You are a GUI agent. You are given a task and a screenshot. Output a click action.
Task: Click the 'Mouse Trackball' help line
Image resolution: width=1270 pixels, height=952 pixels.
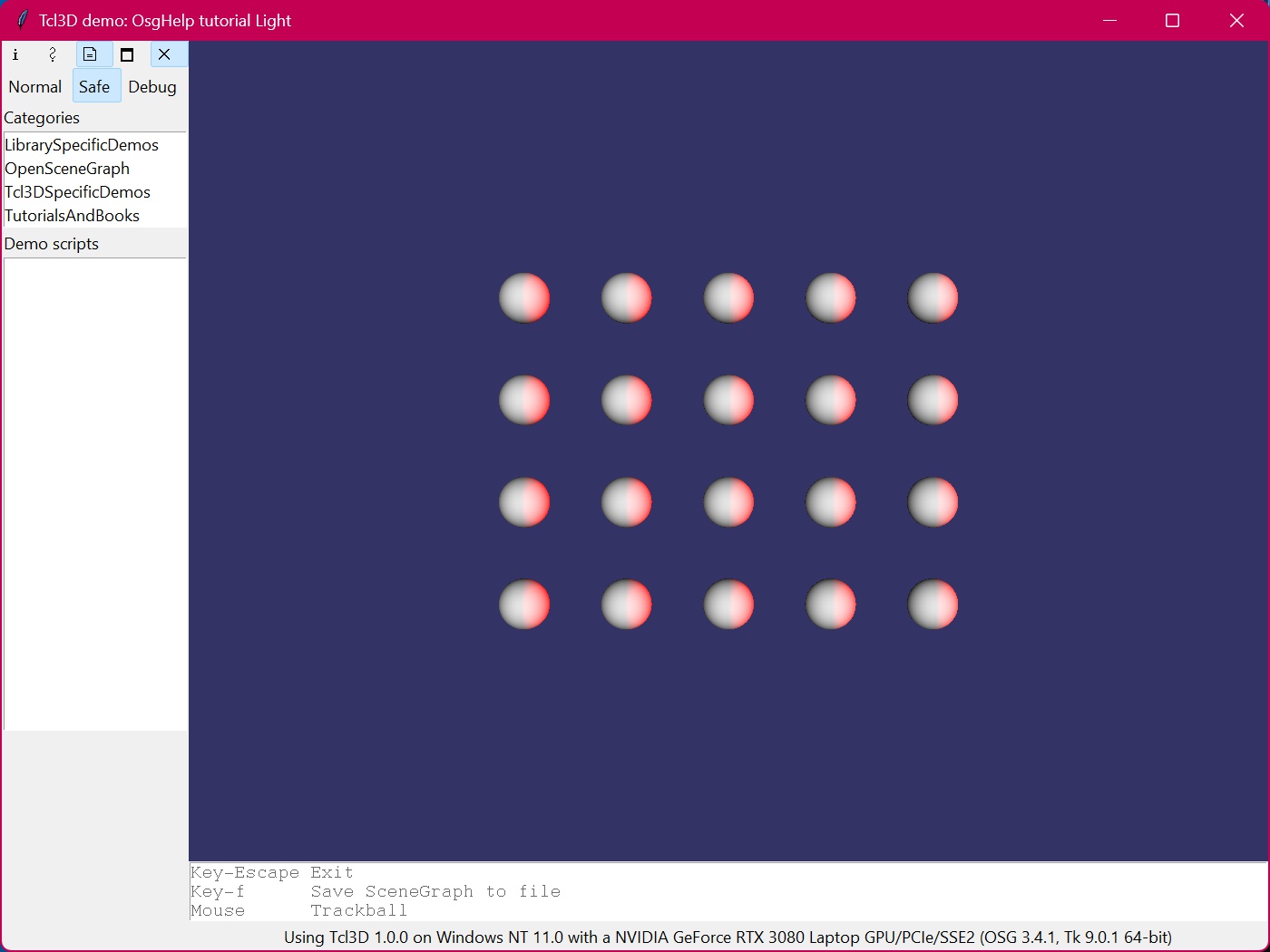(x=298, y=910)
